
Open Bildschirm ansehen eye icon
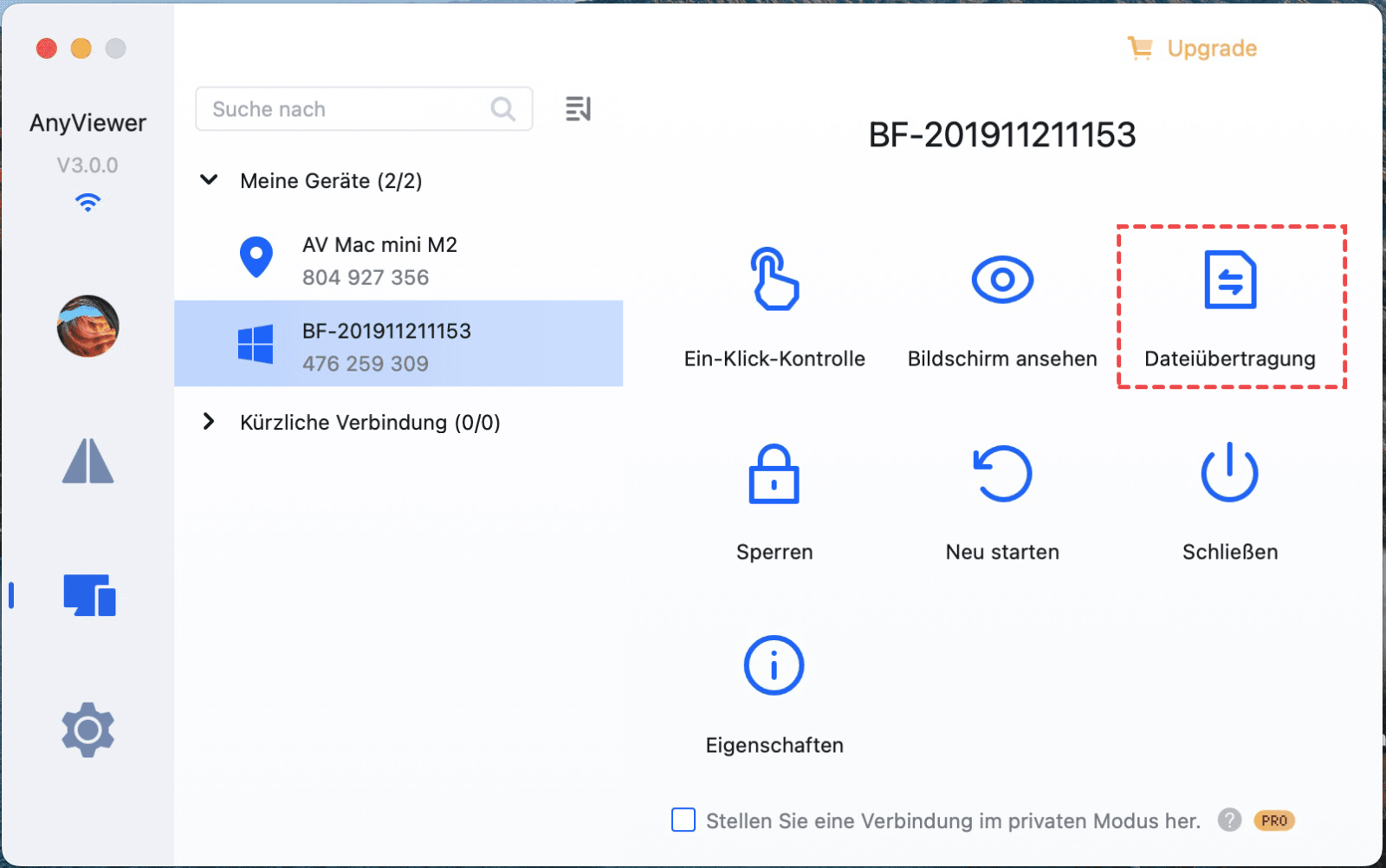click(x=1001, y=279)
